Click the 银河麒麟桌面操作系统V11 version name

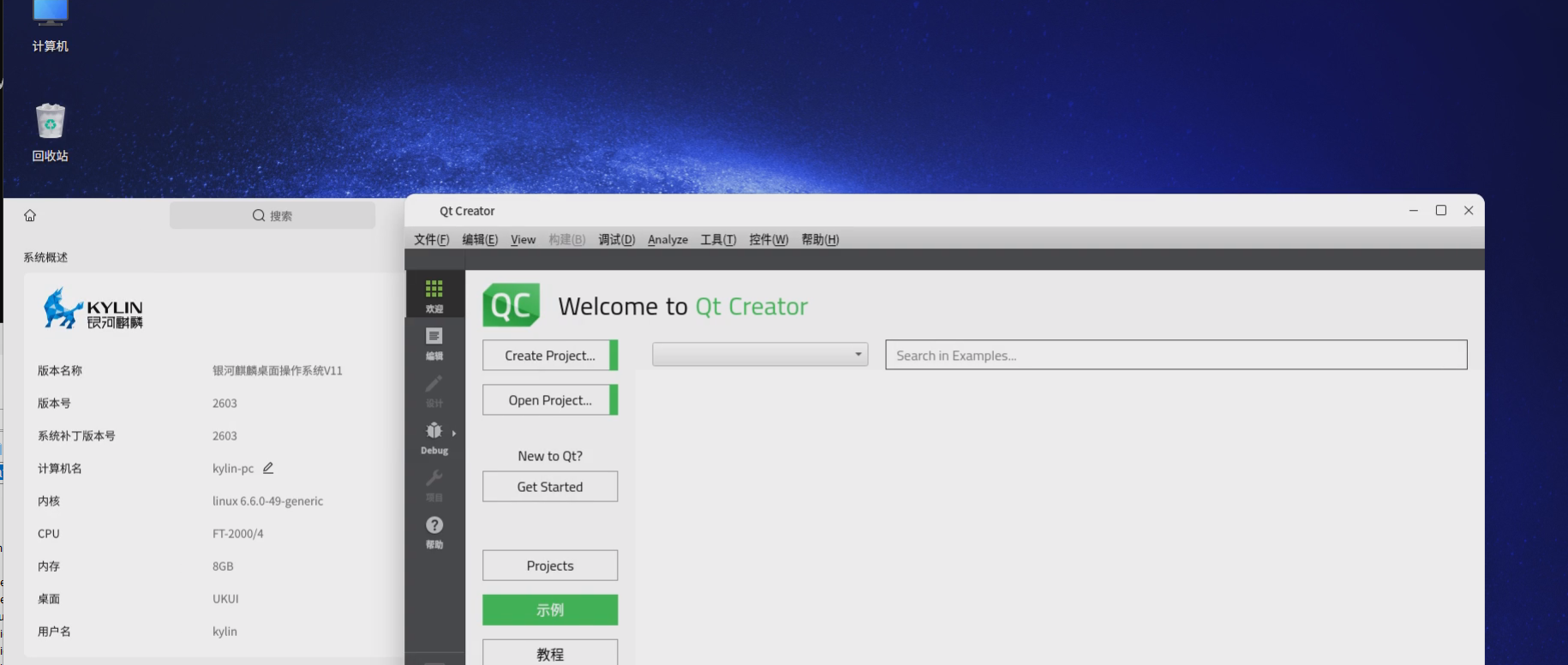click(278, 371)
